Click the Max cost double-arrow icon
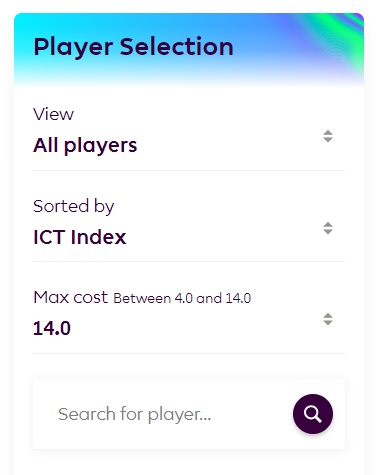 click(328, 319)
